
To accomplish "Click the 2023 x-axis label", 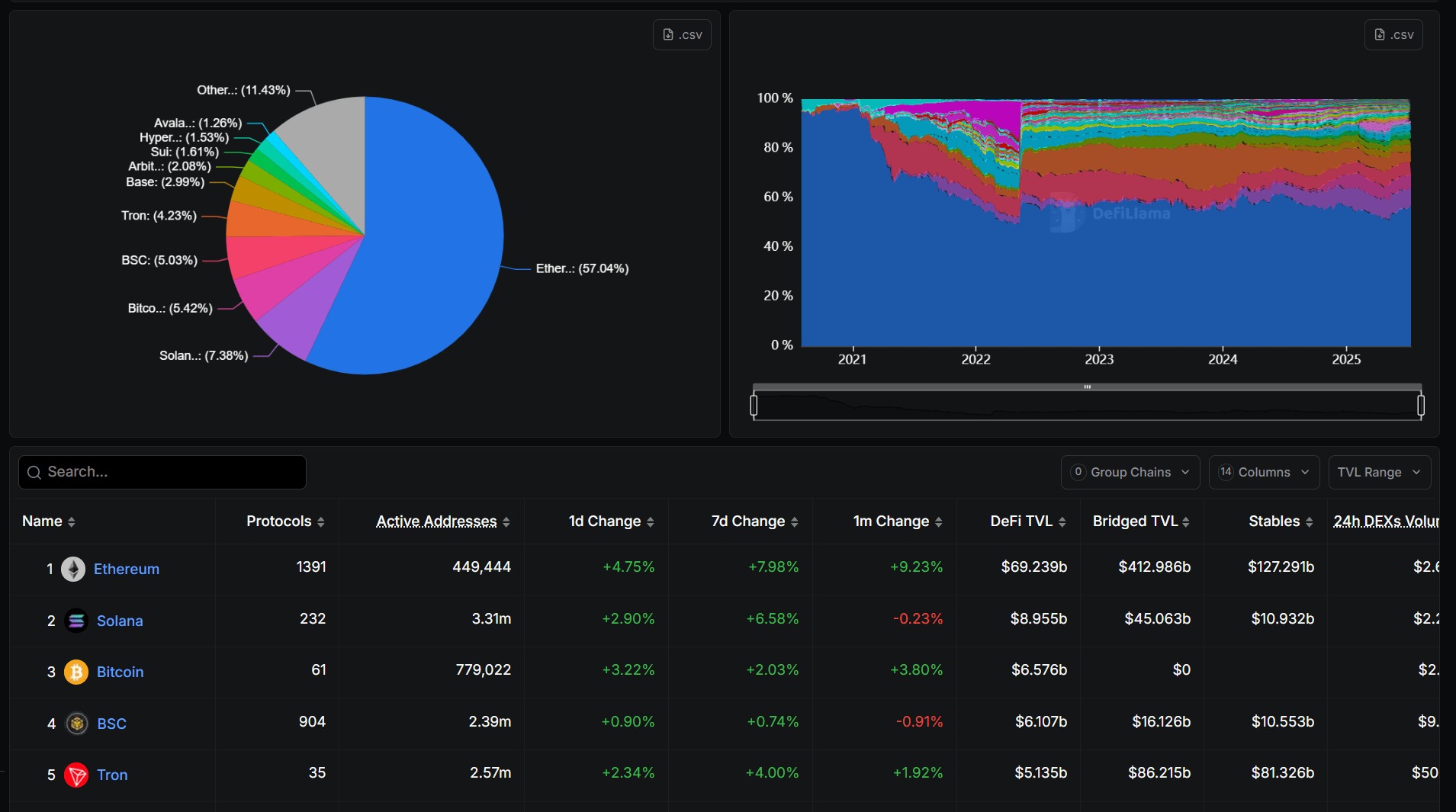I will (1099, 359).
